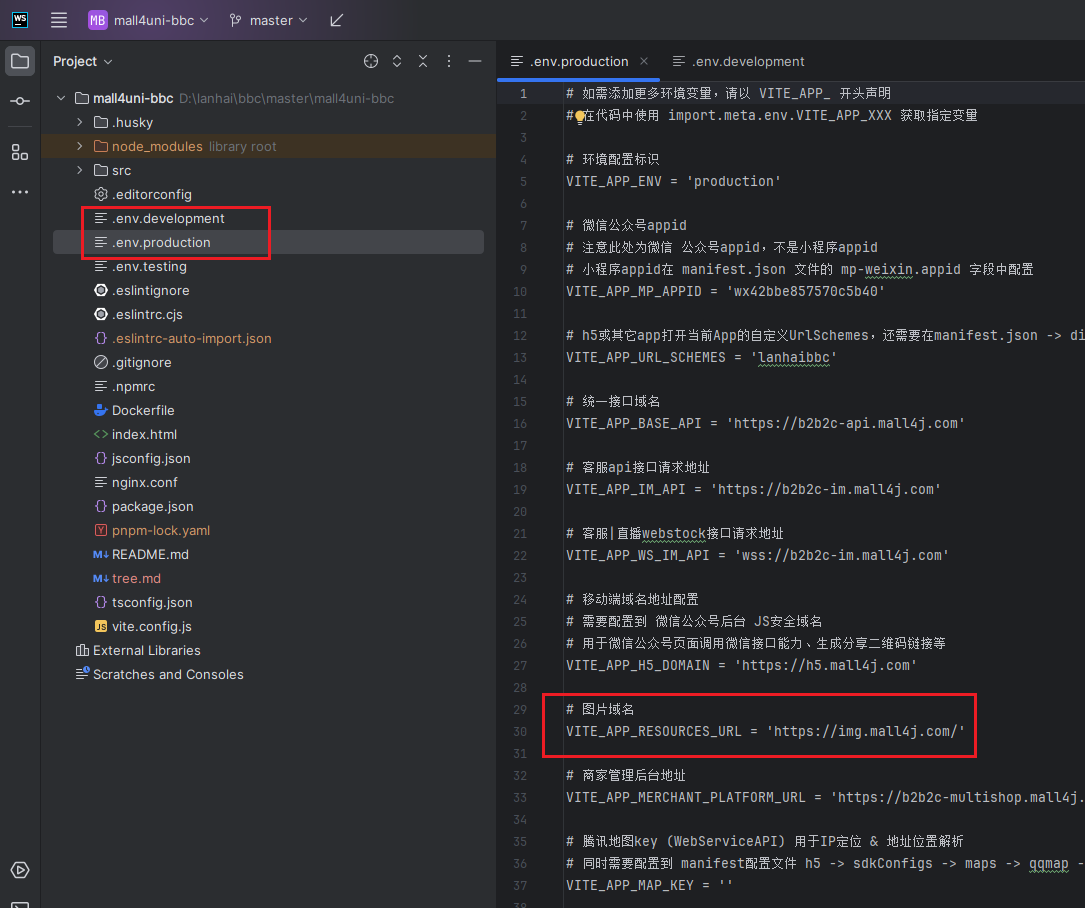Hide the Project panel with minimize icon
This screenshot has height=908, width=1085.
pyautogui.click(x=475, y=61)
